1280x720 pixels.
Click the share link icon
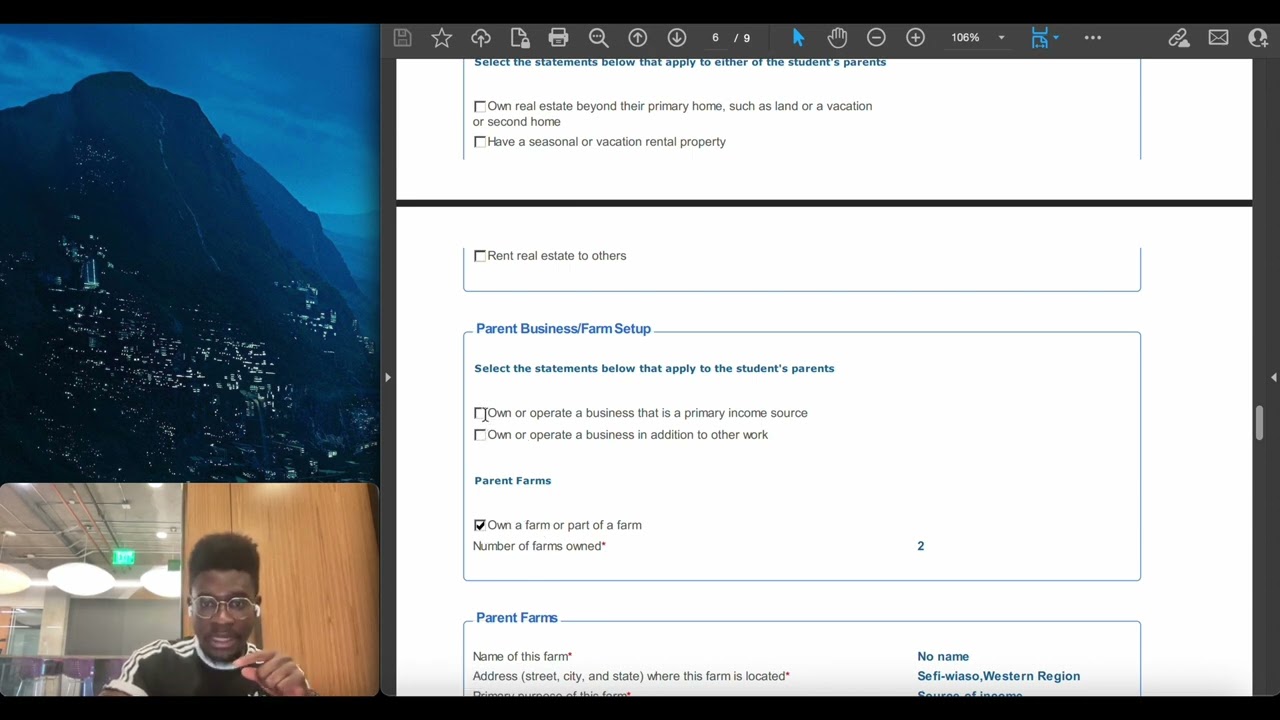click(1179, 38)
